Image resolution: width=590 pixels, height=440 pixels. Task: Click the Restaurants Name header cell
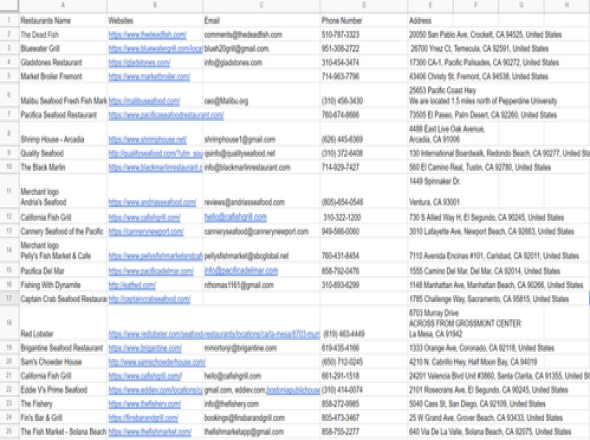tap(63, 20)
